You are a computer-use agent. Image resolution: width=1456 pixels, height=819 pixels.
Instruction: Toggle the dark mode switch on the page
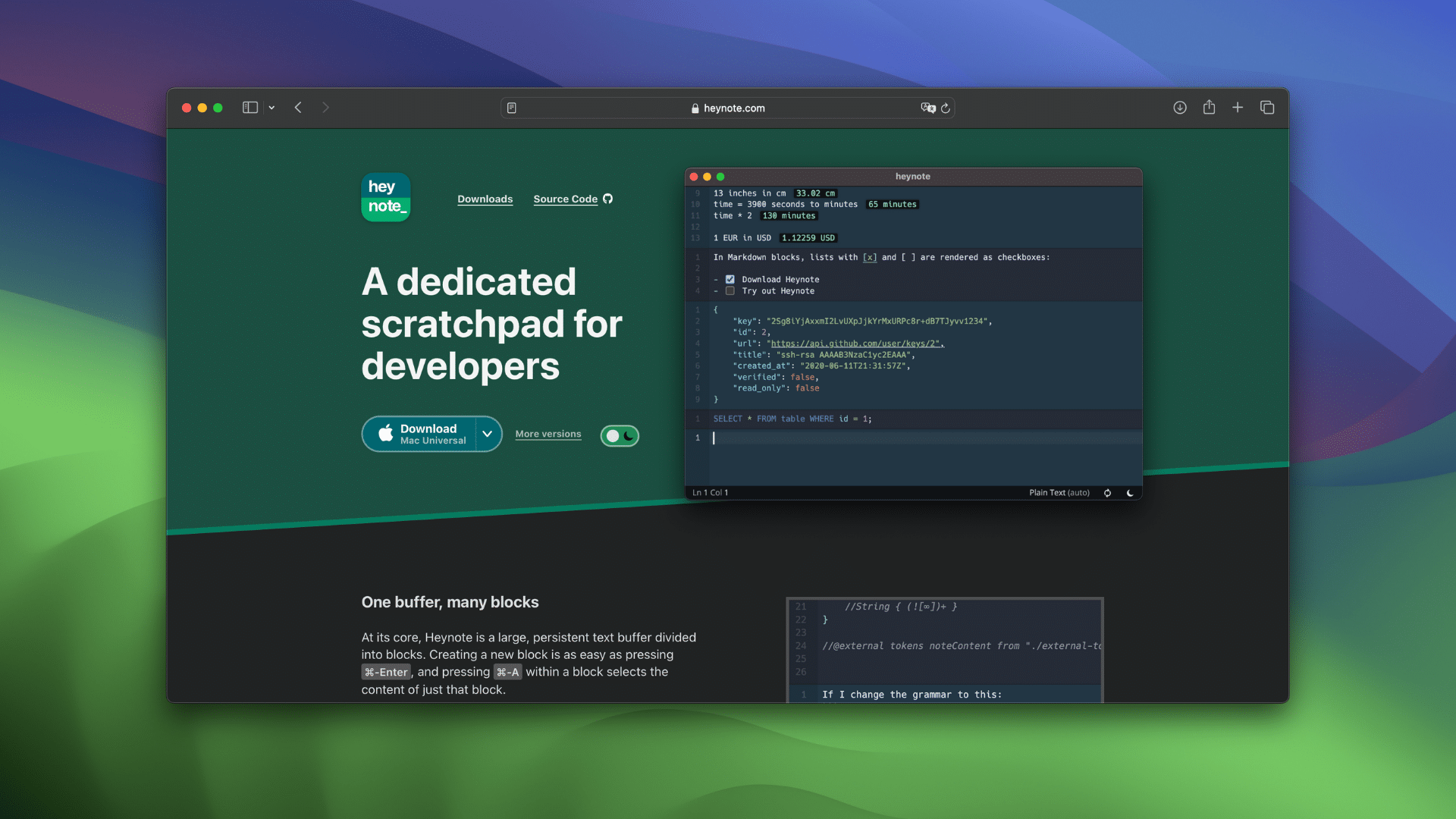pyautogui.click(x=620, y=435)
